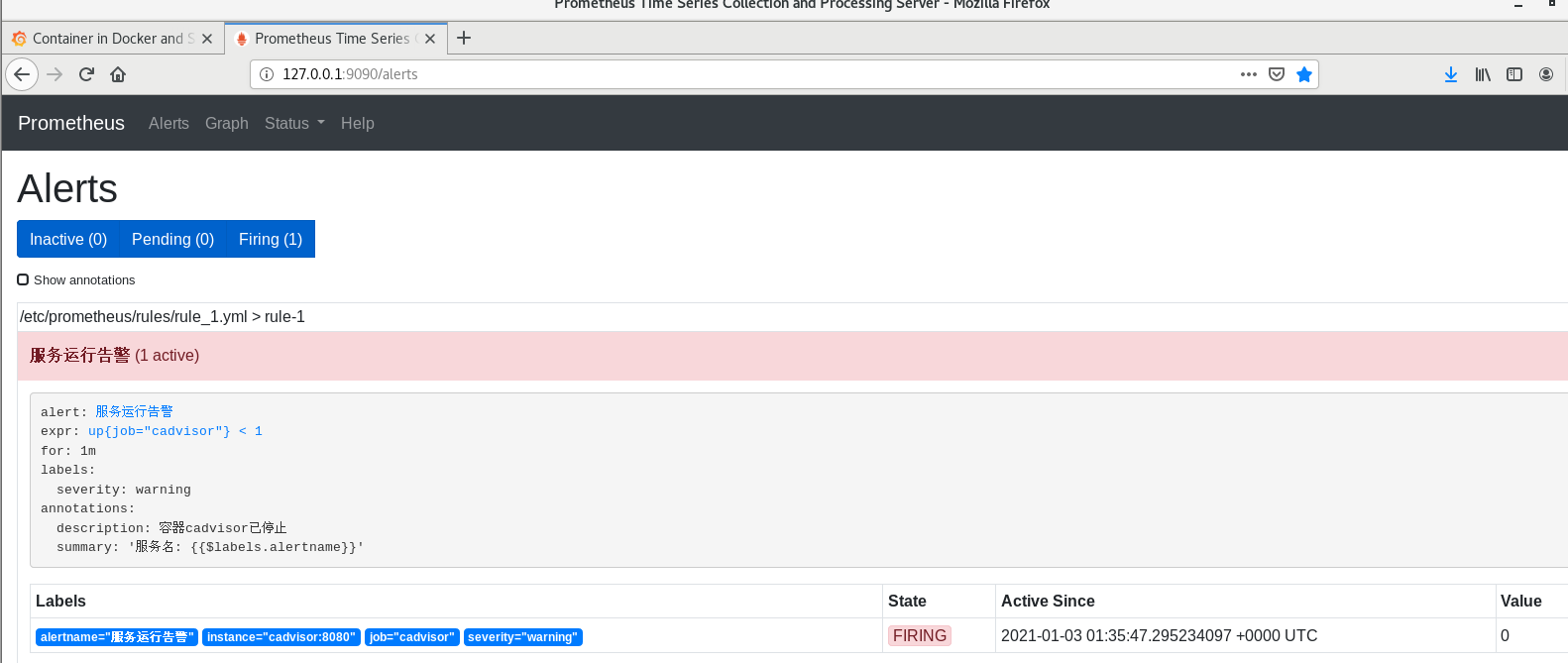Image resolution: width=1568 pixels, height=663 pixels.
Task: Toggle the Inactive (0) filter
Action: 68,239
